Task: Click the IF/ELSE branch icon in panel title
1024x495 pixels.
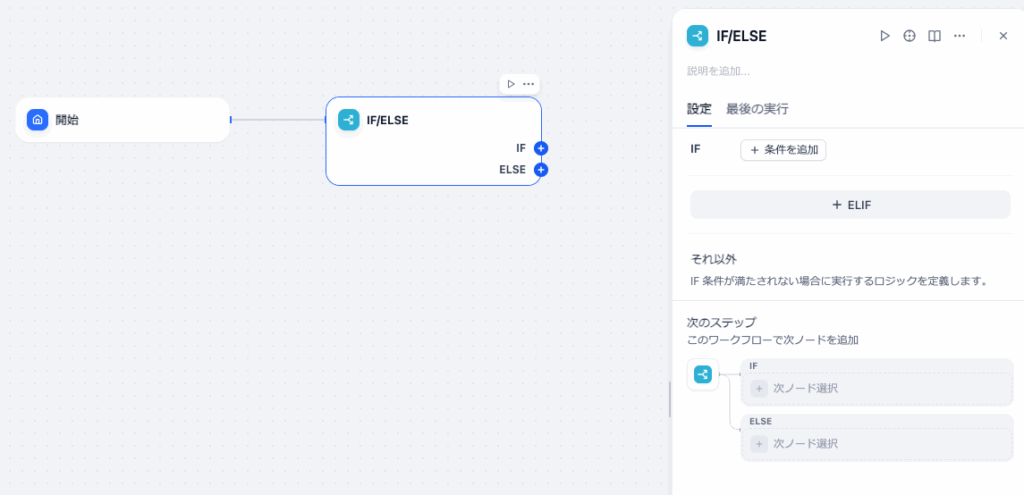Action: (x=697, y=36)
